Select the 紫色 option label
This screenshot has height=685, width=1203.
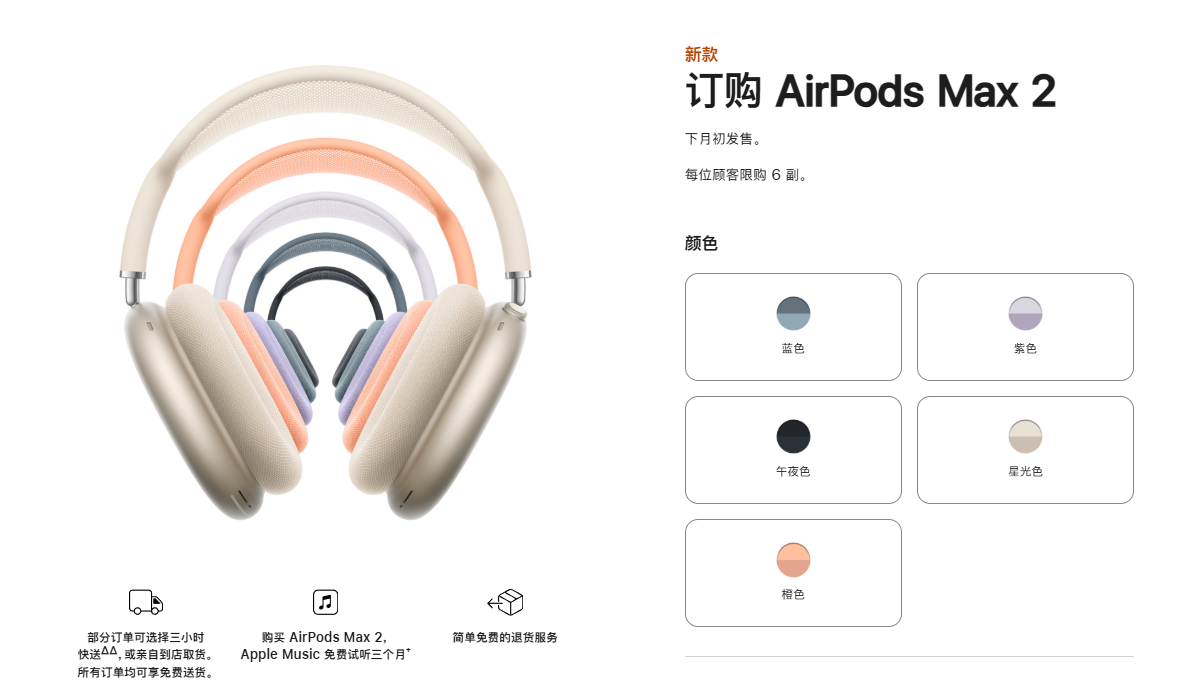(x=1025, y=349)
